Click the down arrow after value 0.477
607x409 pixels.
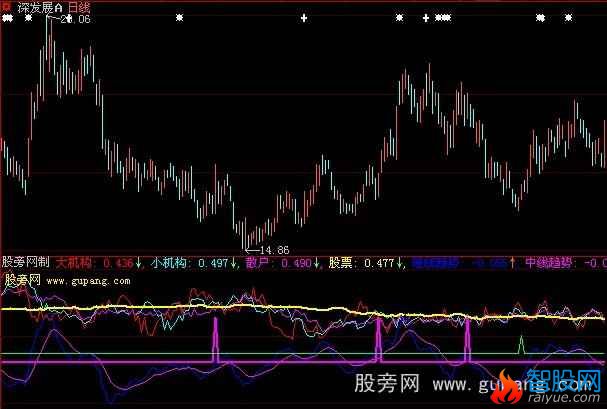[x=400, y=263]
